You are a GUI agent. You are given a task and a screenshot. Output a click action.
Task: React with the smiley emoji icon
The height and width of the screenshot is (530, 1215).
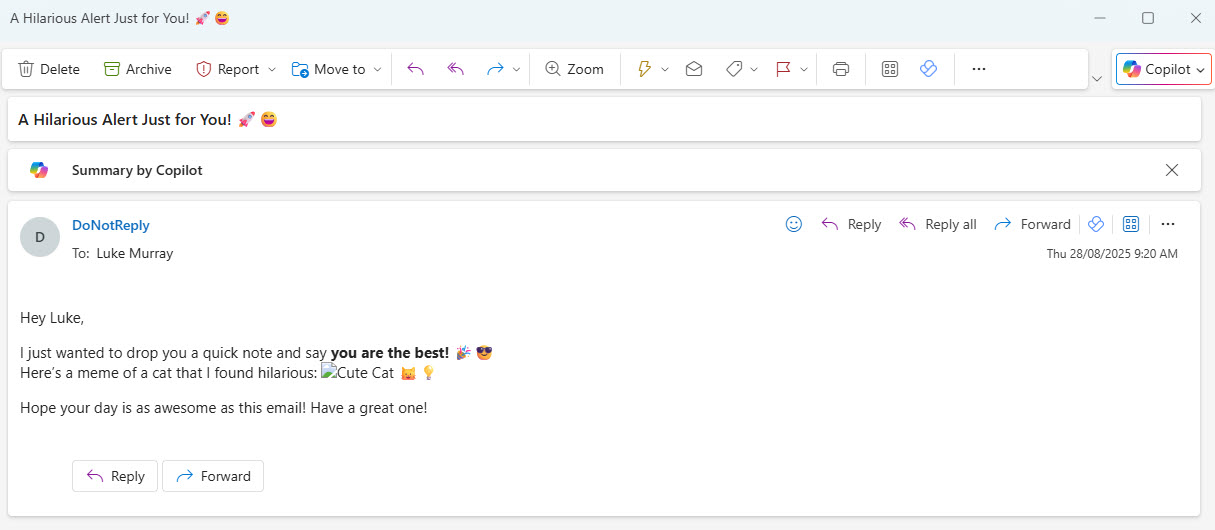794,224
